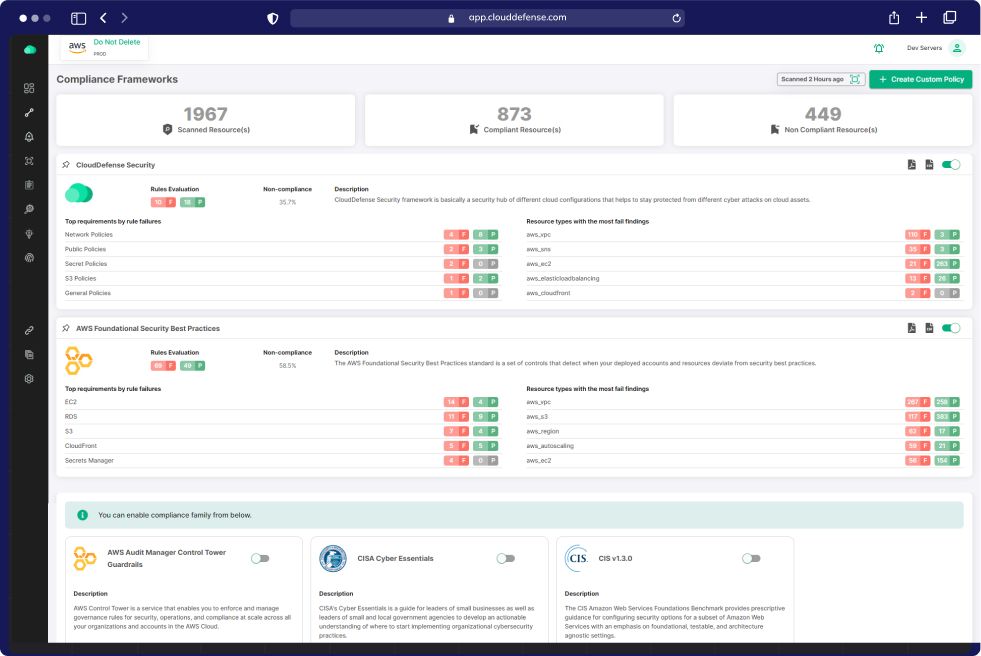Enable the CIS v1.3.0 compliance toggle
The width and height of the screenshot is (981, 656).
[x=751, y=558]
